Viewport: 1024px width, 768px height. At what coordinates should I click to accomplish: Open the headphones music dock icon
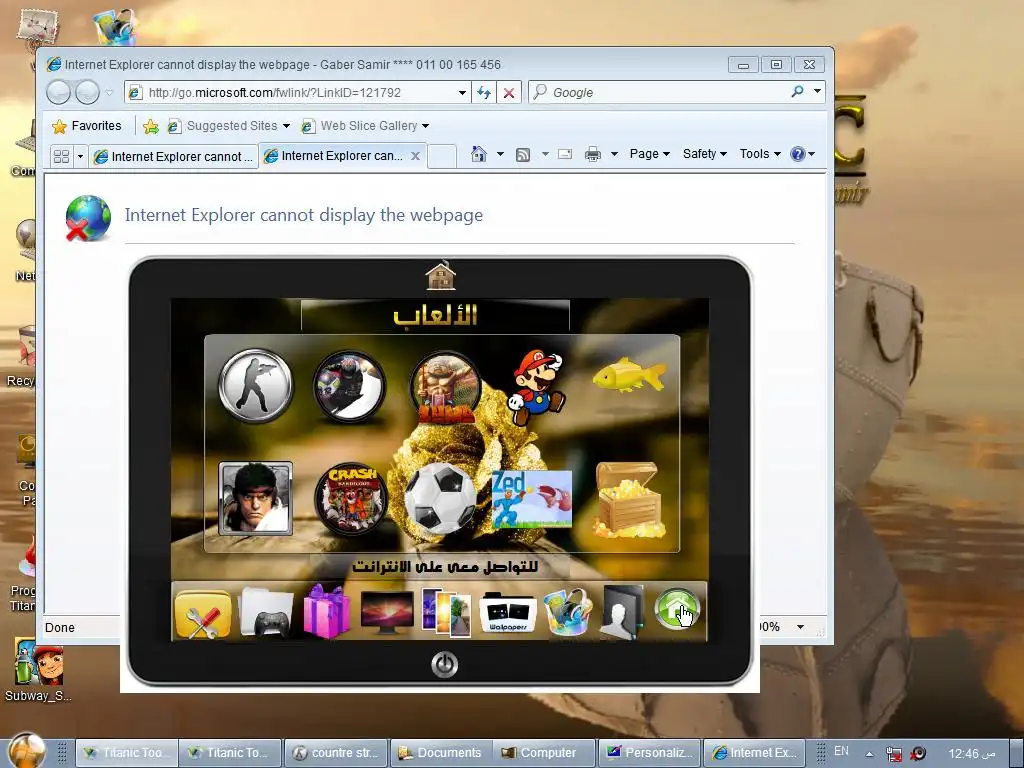click(568, 612)
